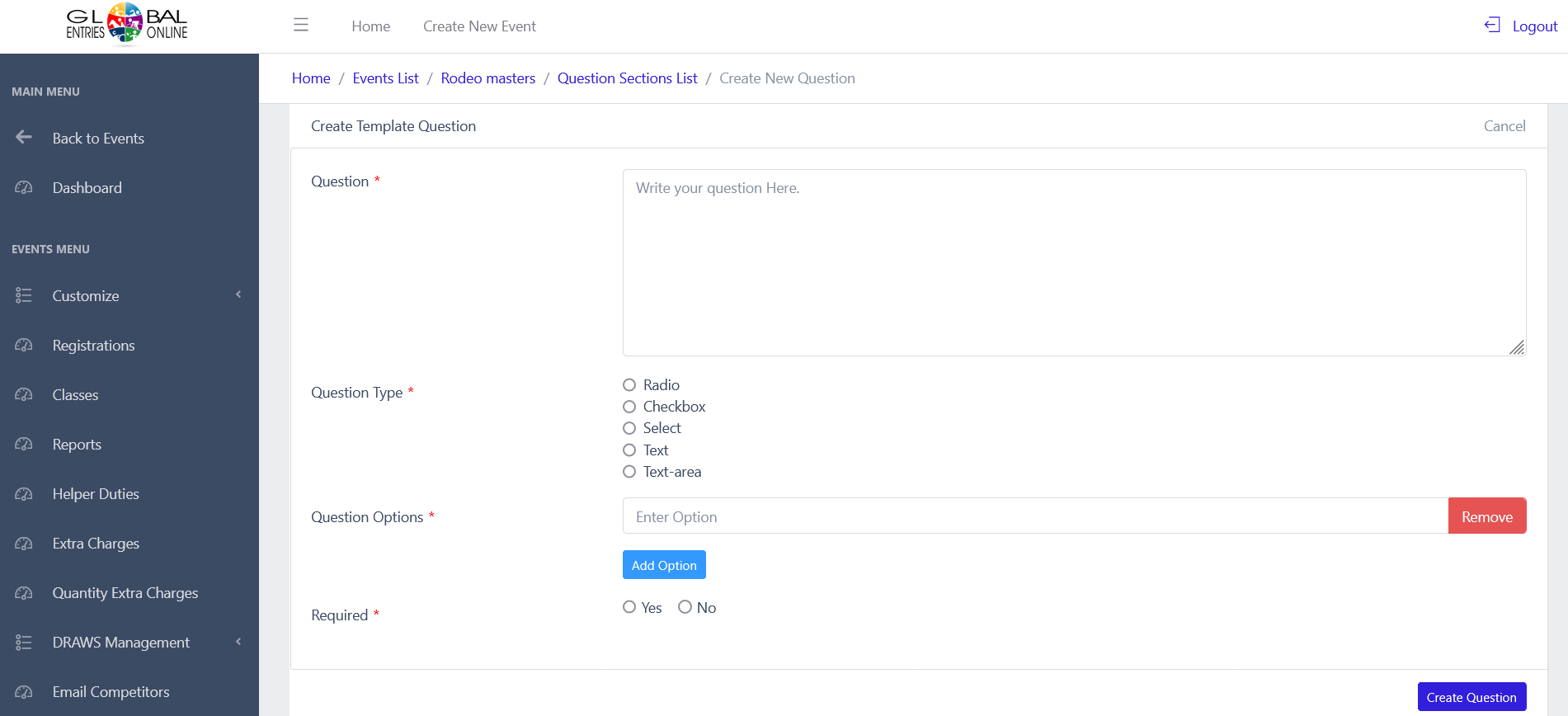The height and width of the screenshot is (716, 1568).
Task: Click the hamburger menu icon in top bar
Action: 301,26
